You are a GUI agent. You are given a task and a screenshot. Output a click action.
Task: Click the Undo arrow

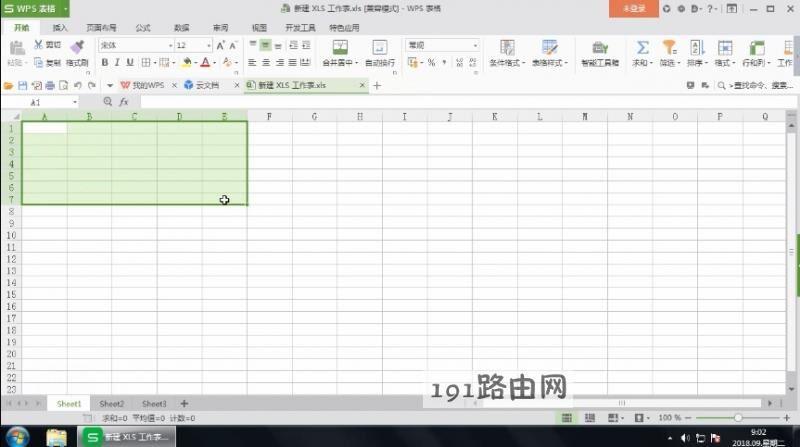(x=78, y=85)
